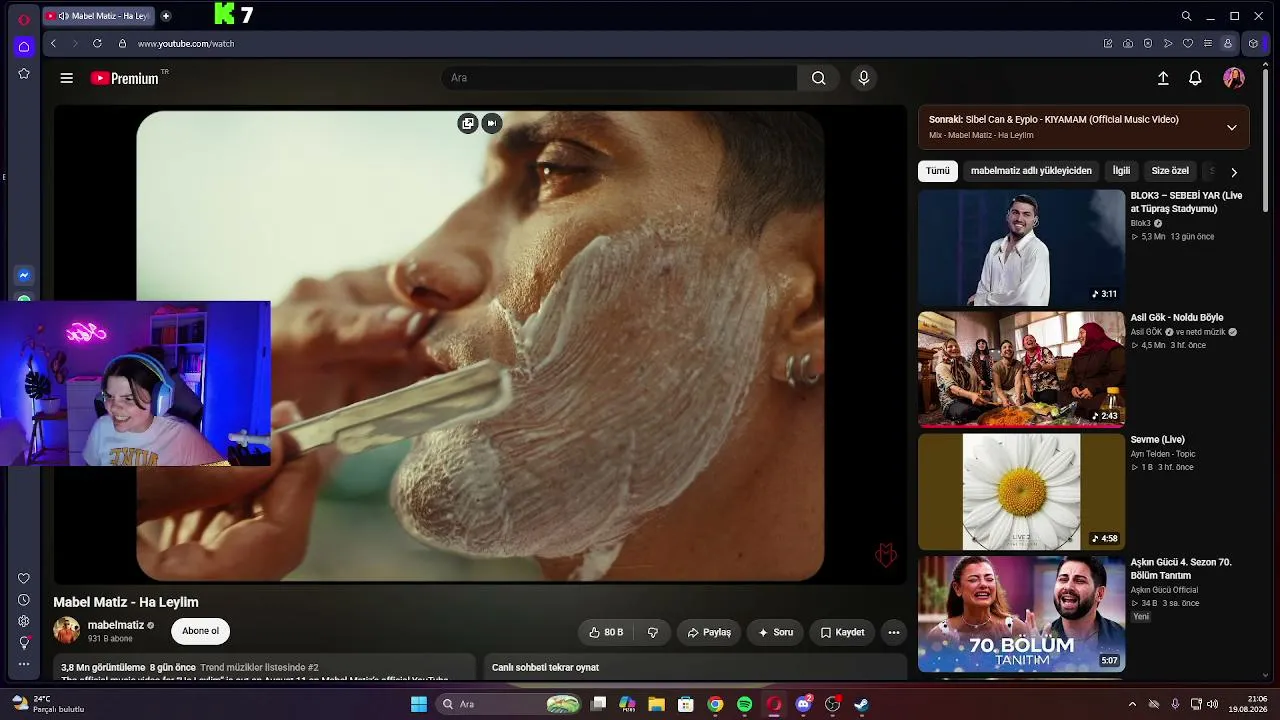The height and width of the screenshot is (720, 1280).
Task: Open the mabelmatiz channel avatar
Action: point(66,631)
